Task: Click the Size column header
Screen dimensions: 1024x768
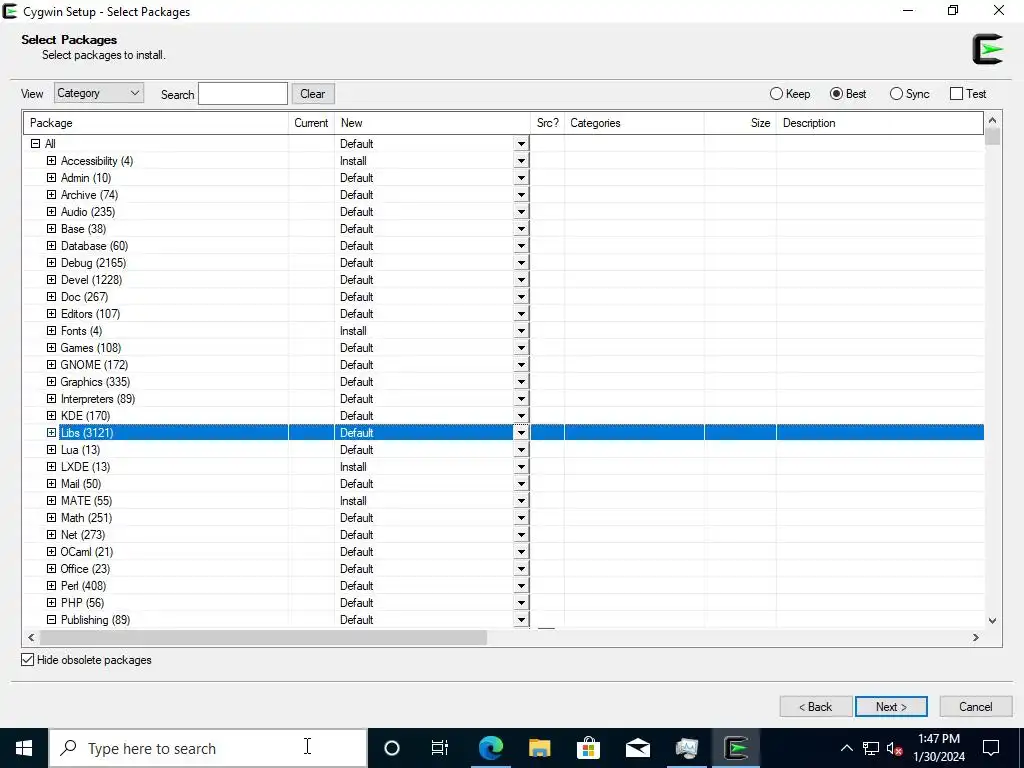Action: pos(740,123)
